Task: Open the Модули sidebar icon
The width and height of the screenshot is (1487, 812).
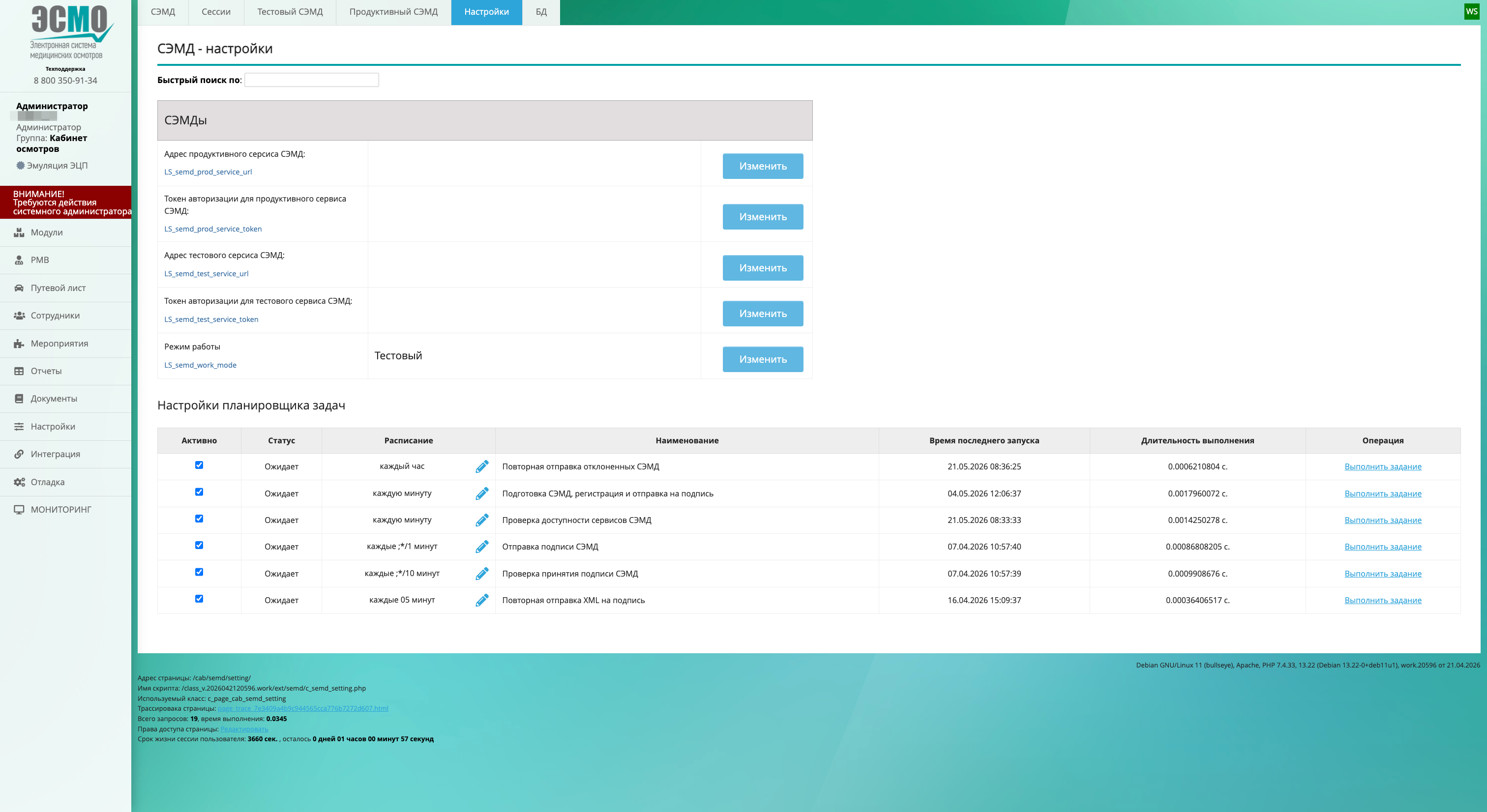Action: 19,232
